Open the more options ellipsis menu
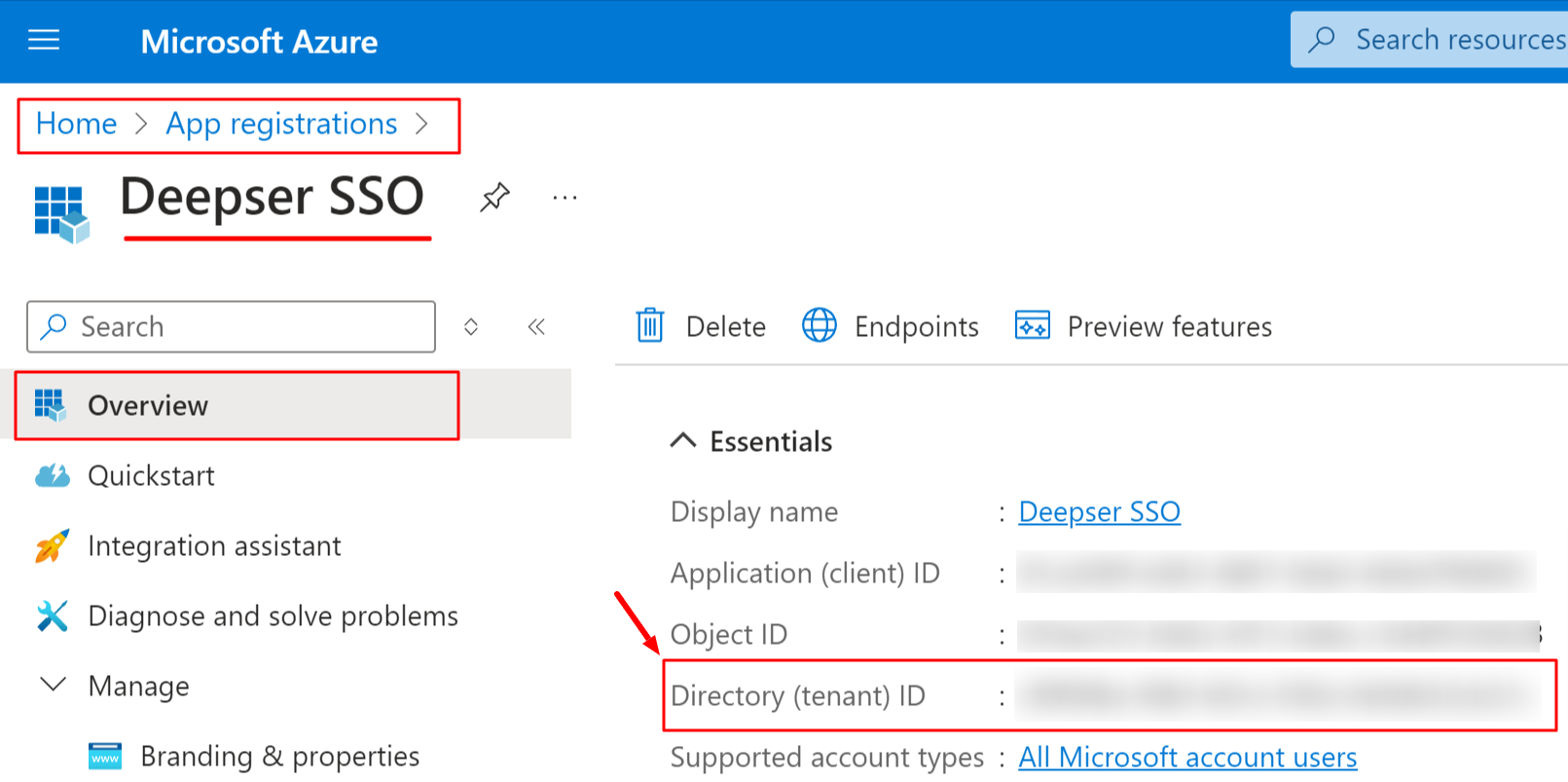Image resolution: width=1568 pixels, height=782 pixels. click(x=565, y=198)
